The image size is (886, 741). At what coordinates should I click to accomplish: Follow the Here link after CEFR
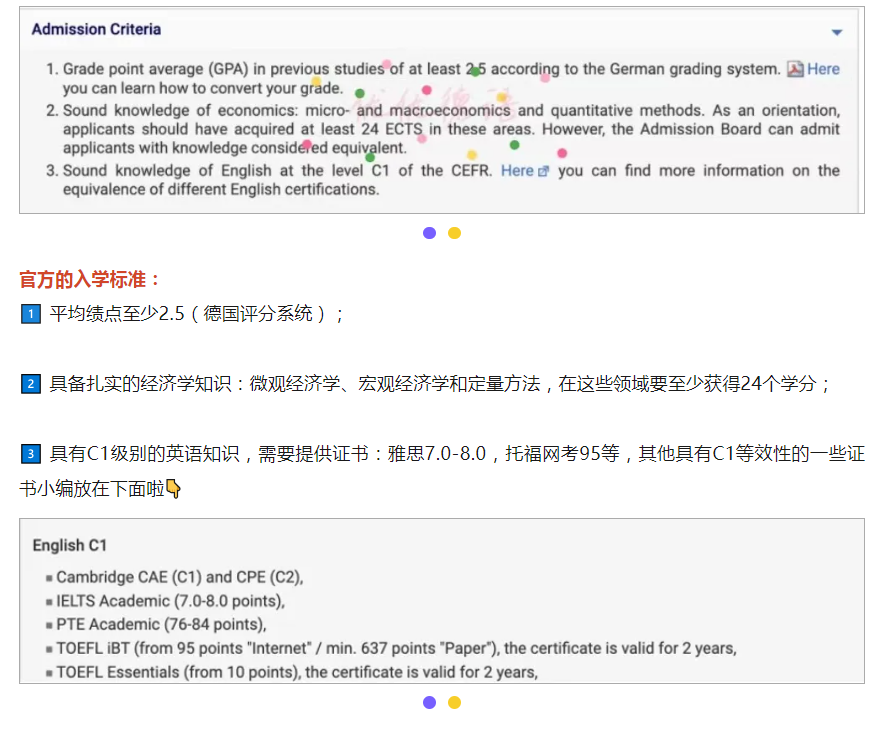(517, 171)
